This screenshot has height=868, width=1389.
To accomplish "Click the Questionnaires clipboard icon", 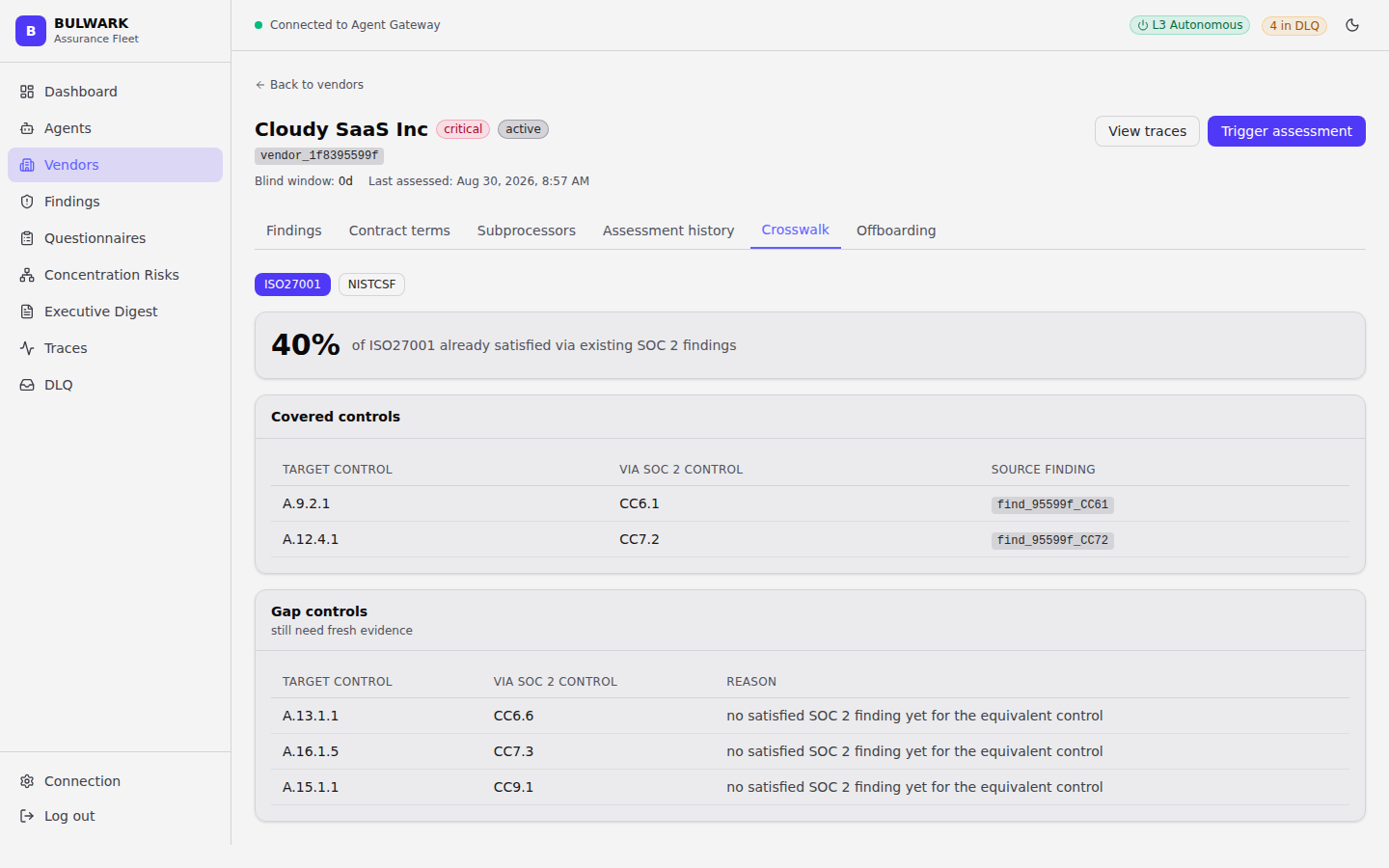I will tap(27, 238).
